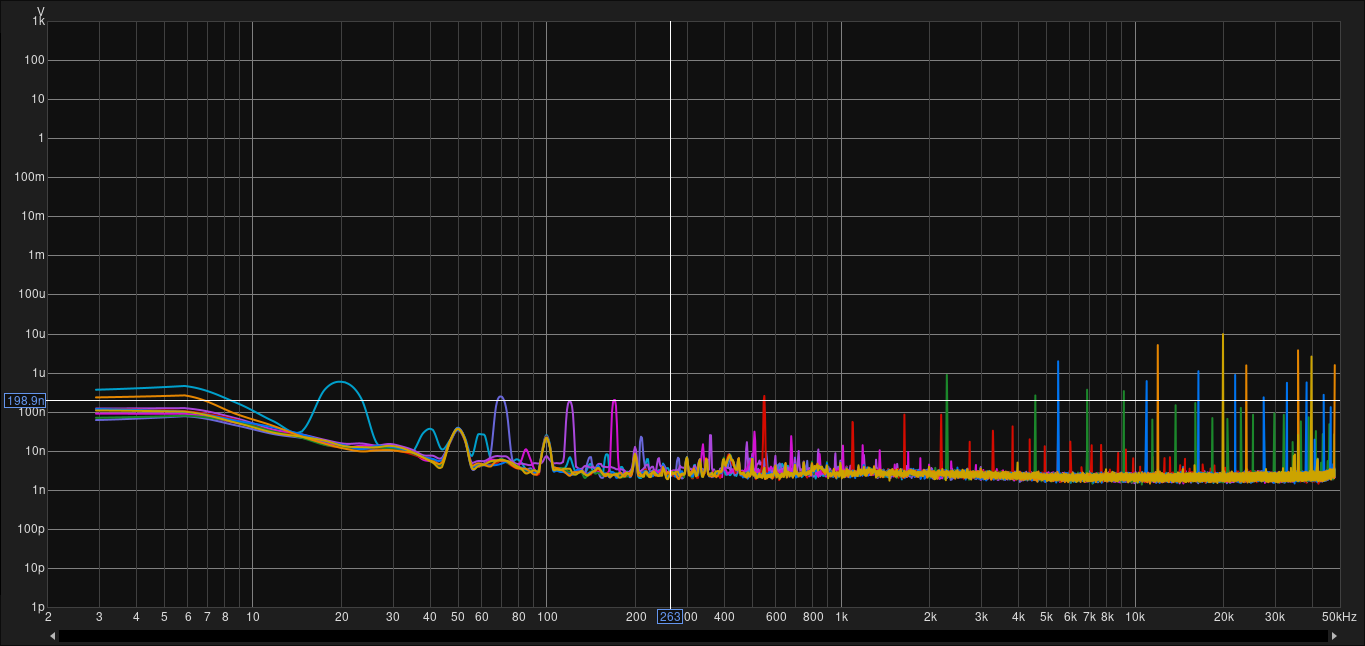Click the 10k label on the frequency axis

tap(1135, 617)
